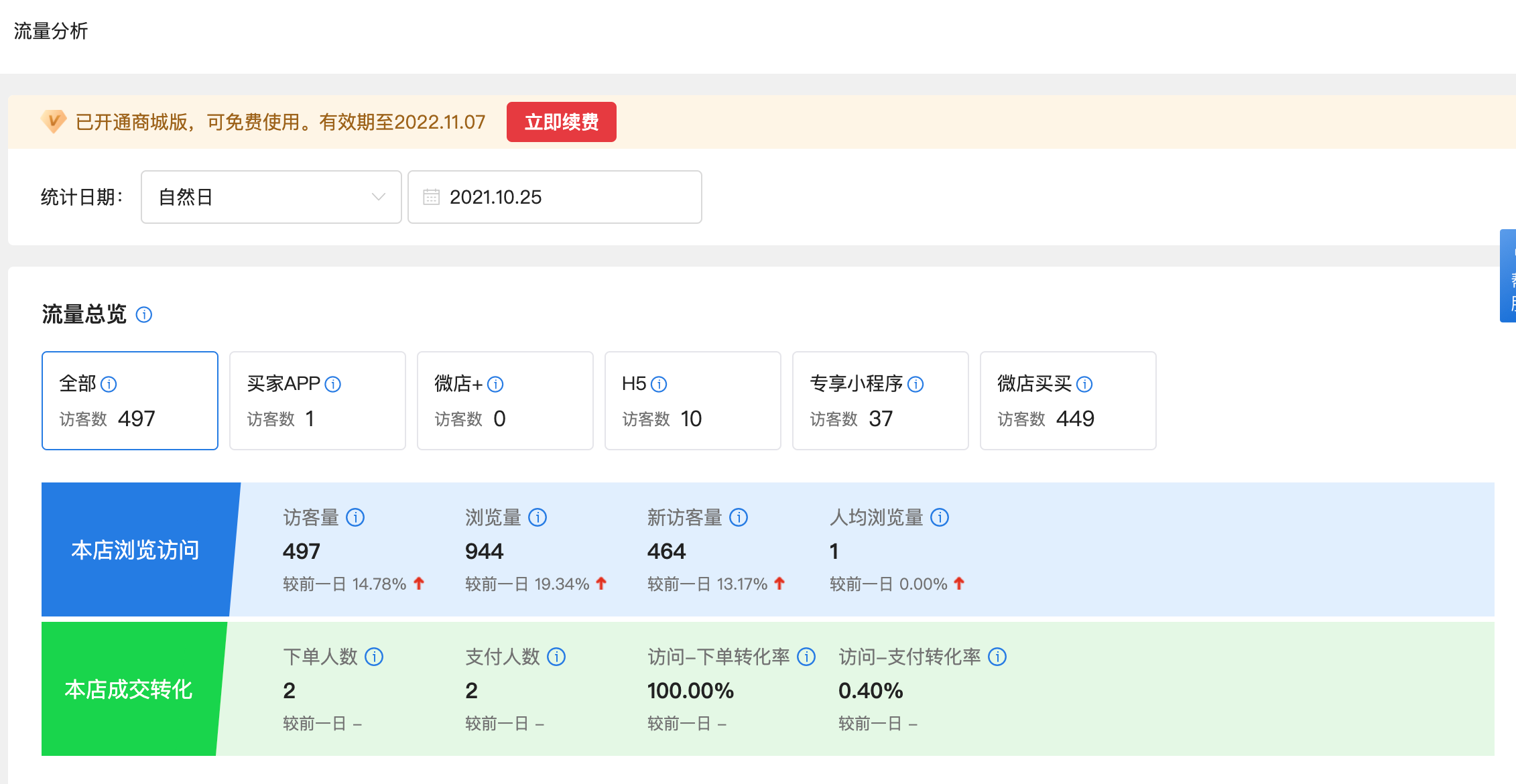1516x784 pixels.
Task: Click the calendar icon in date field
Action: click(x=432, y=197)
